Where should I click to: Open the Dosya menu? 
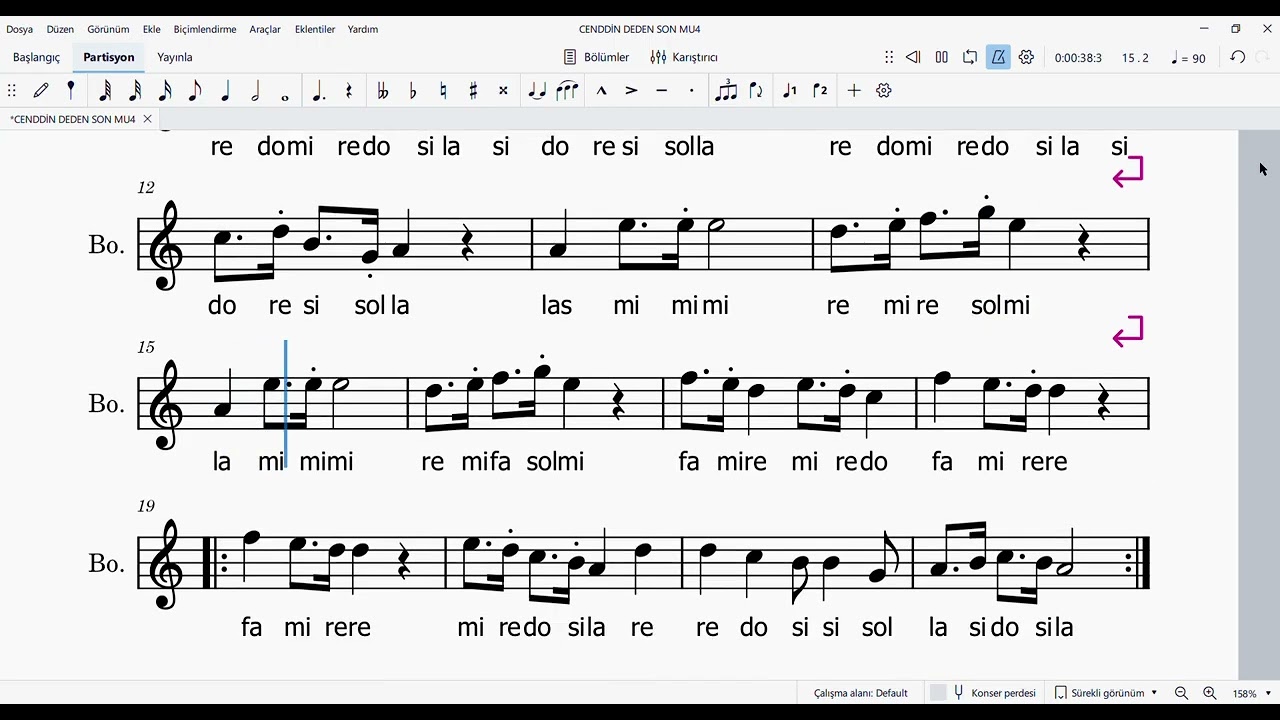[19, 29]
